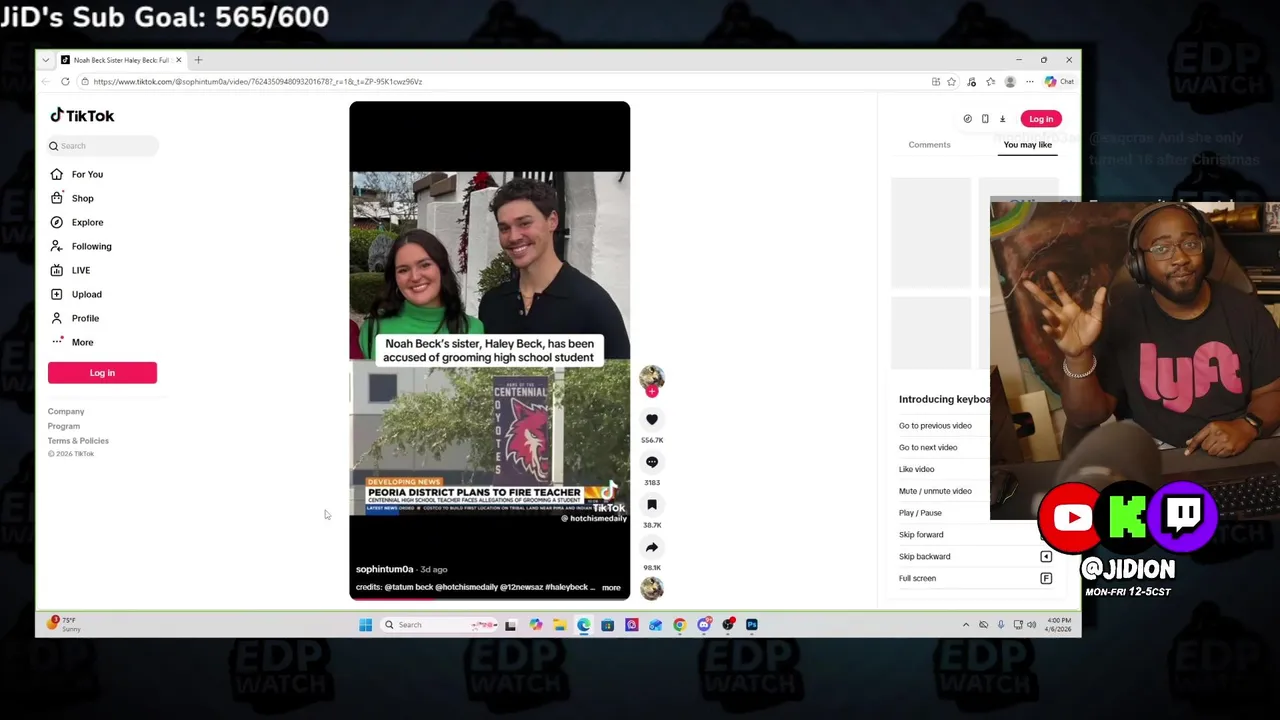1280x720 pixels.
Task: Play or pause the TikTok video
Action: (489, 350)
